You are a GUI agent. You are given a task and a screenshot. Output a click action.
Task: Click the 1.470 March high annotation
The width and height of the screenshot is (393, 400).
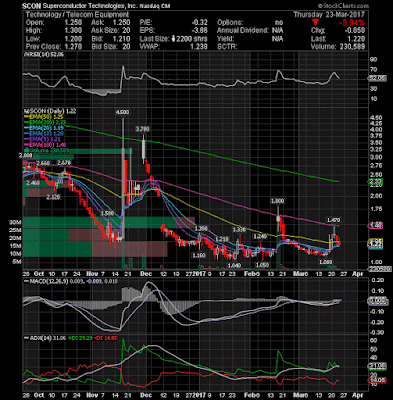(x=333, y=220)
